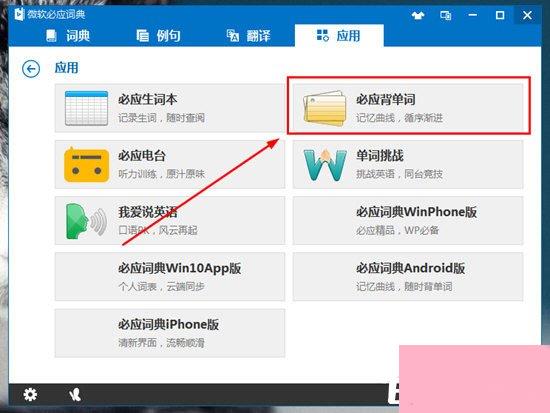The width and height of the screenshot is (550, 413).
Task: Open 我爱说英语 speaking app
Action: 170,220
